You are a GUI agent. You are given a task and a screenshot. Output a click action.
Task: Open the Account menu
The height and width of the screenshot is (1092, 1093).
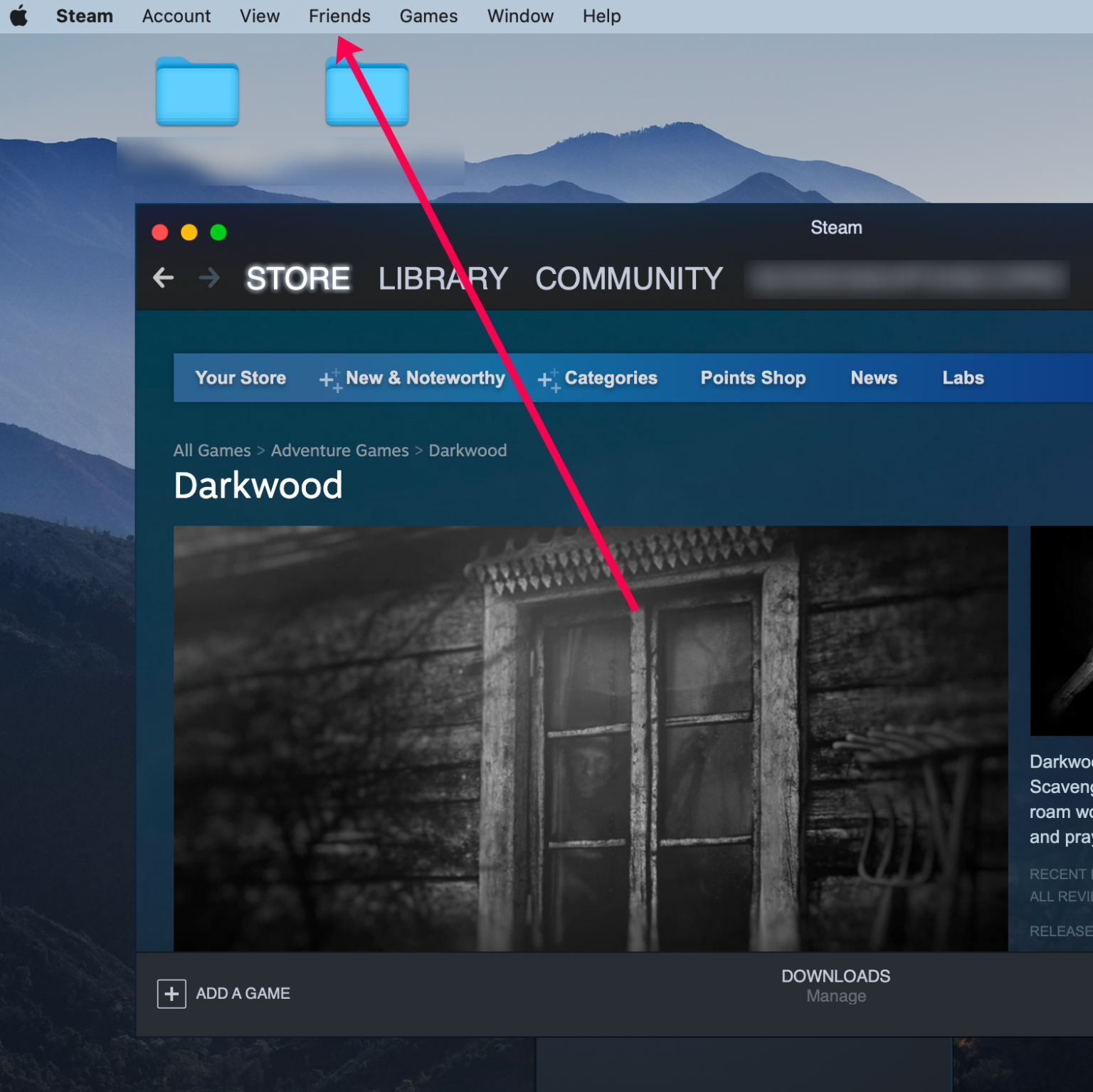click(x=176, y=16)
